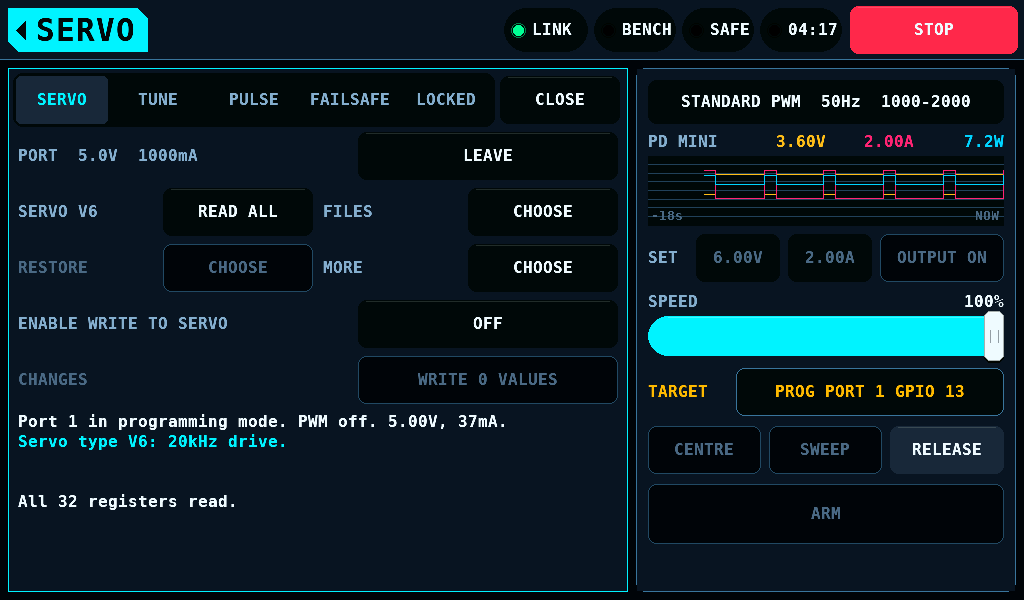The width and height of the screenshot is (1024, 600).
Task: Edit the 2.00A set current field
Action: coord(829,258)
